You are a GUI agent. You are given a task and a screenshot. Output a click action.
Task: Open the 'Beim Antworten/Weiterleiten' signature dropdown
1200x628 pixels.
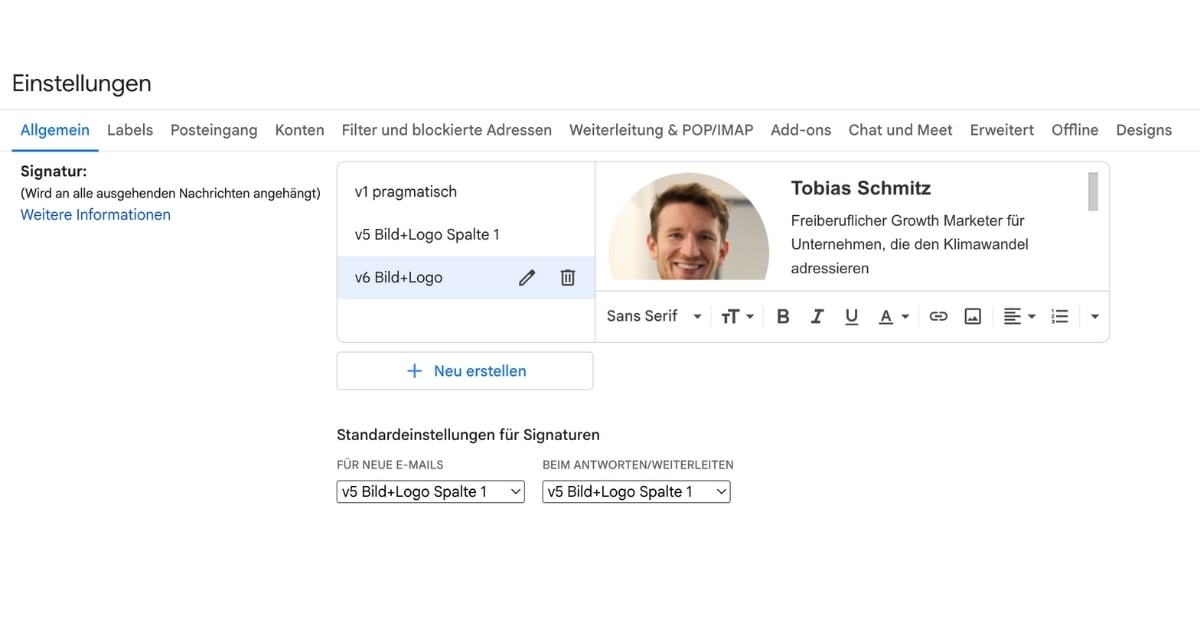(x=636, y=491)
